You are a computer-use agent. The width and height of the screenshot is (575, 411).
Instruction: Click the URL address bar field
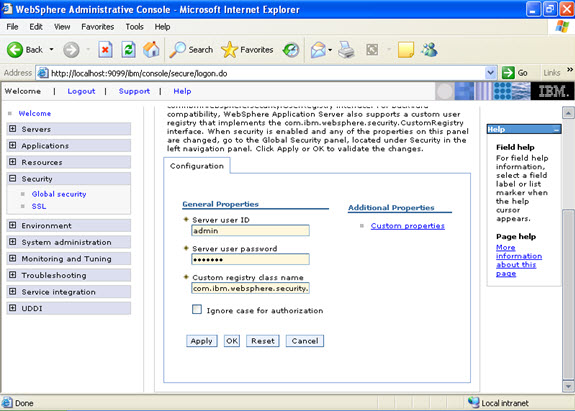pos(267,73)
